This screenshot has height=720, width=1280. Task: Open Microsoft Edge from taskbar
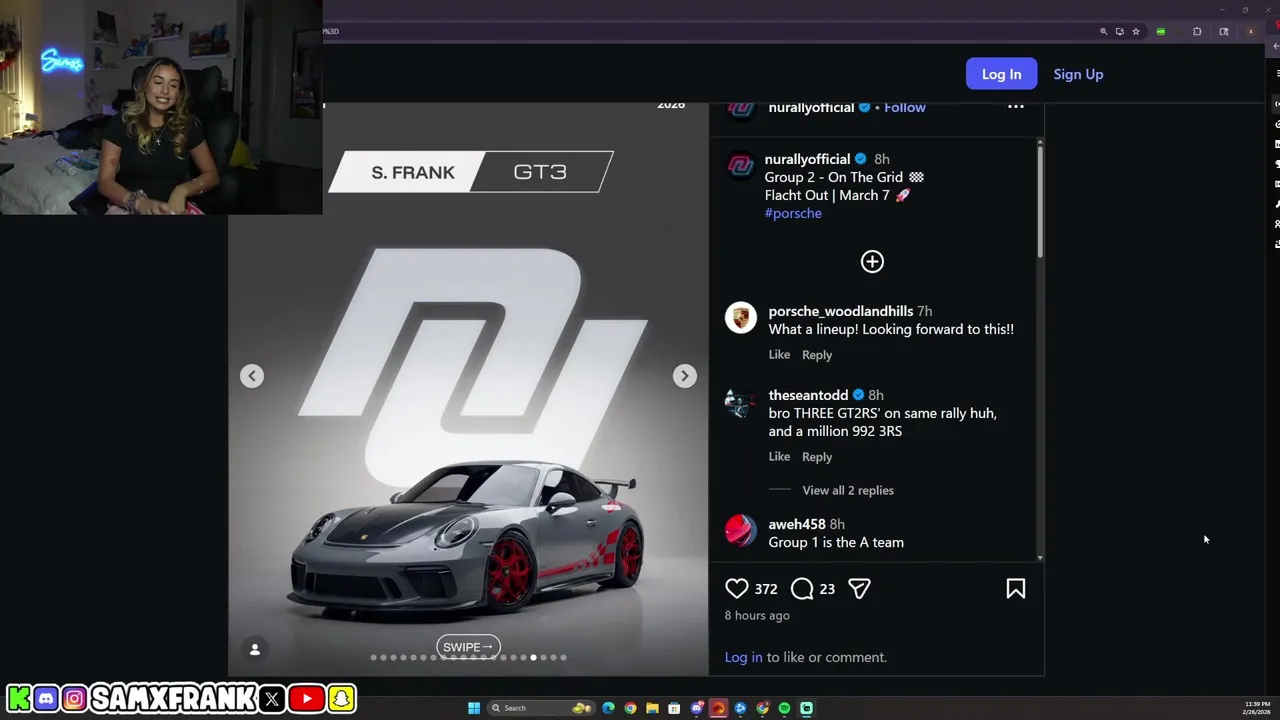[608, 708]
